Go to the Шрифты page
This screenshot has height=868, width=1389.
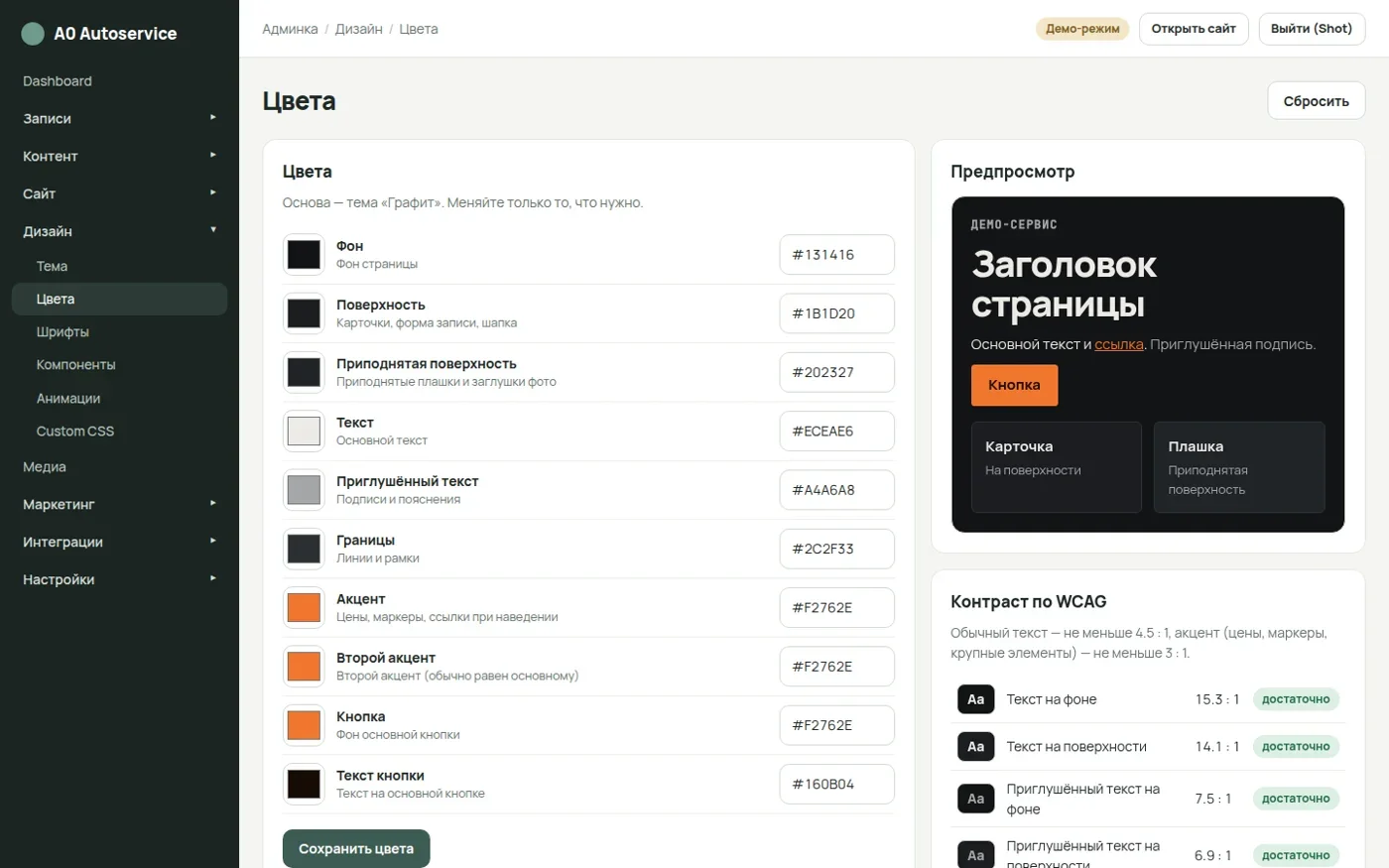(x=119, y=331)
